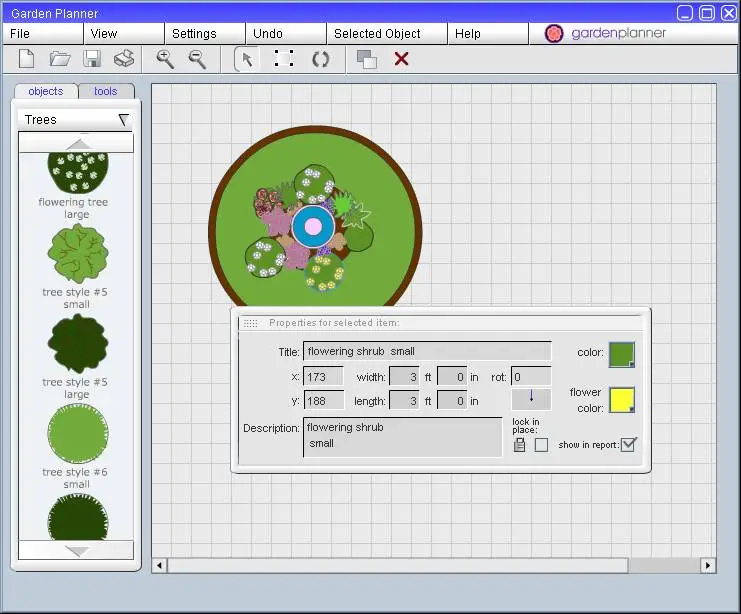
Task: Delete selected item with red X
Action: pyautogui.click(x=401, y=59)
